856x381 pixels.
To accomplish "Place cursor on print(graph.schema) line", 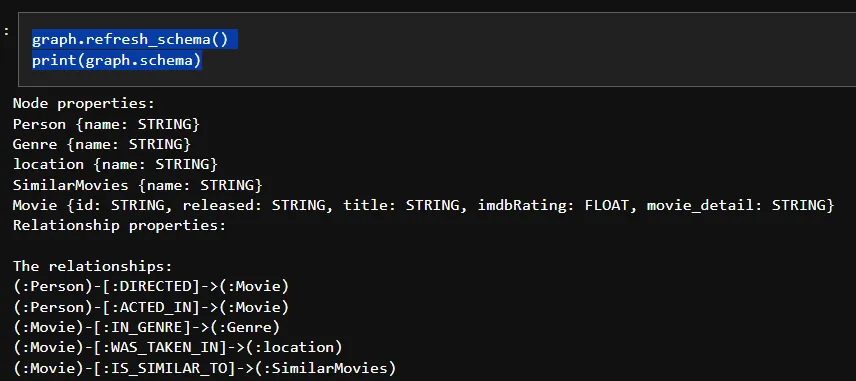I will click(x=117, y=60).
